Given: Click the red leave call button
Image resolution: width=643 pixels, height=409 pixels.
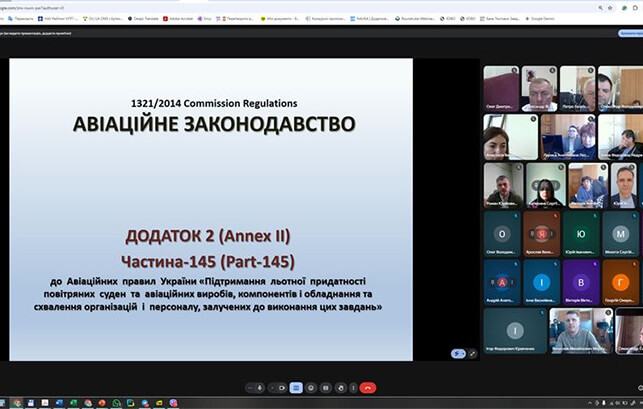Looking at the screenshot, I should 368,388.
